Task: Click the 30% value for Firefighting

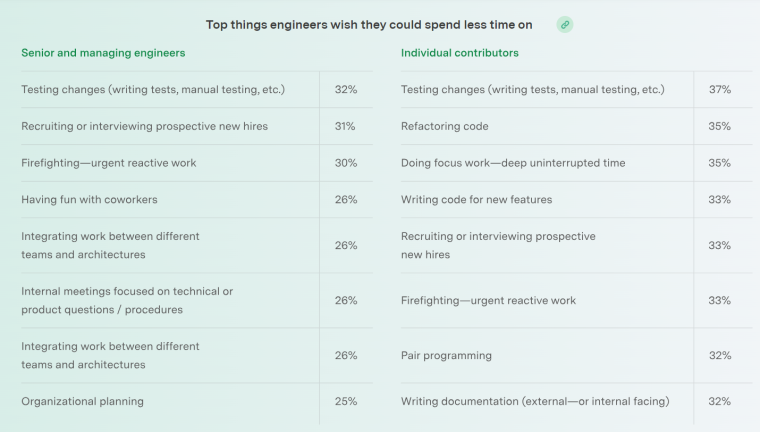Action: (x=346, y=163)
